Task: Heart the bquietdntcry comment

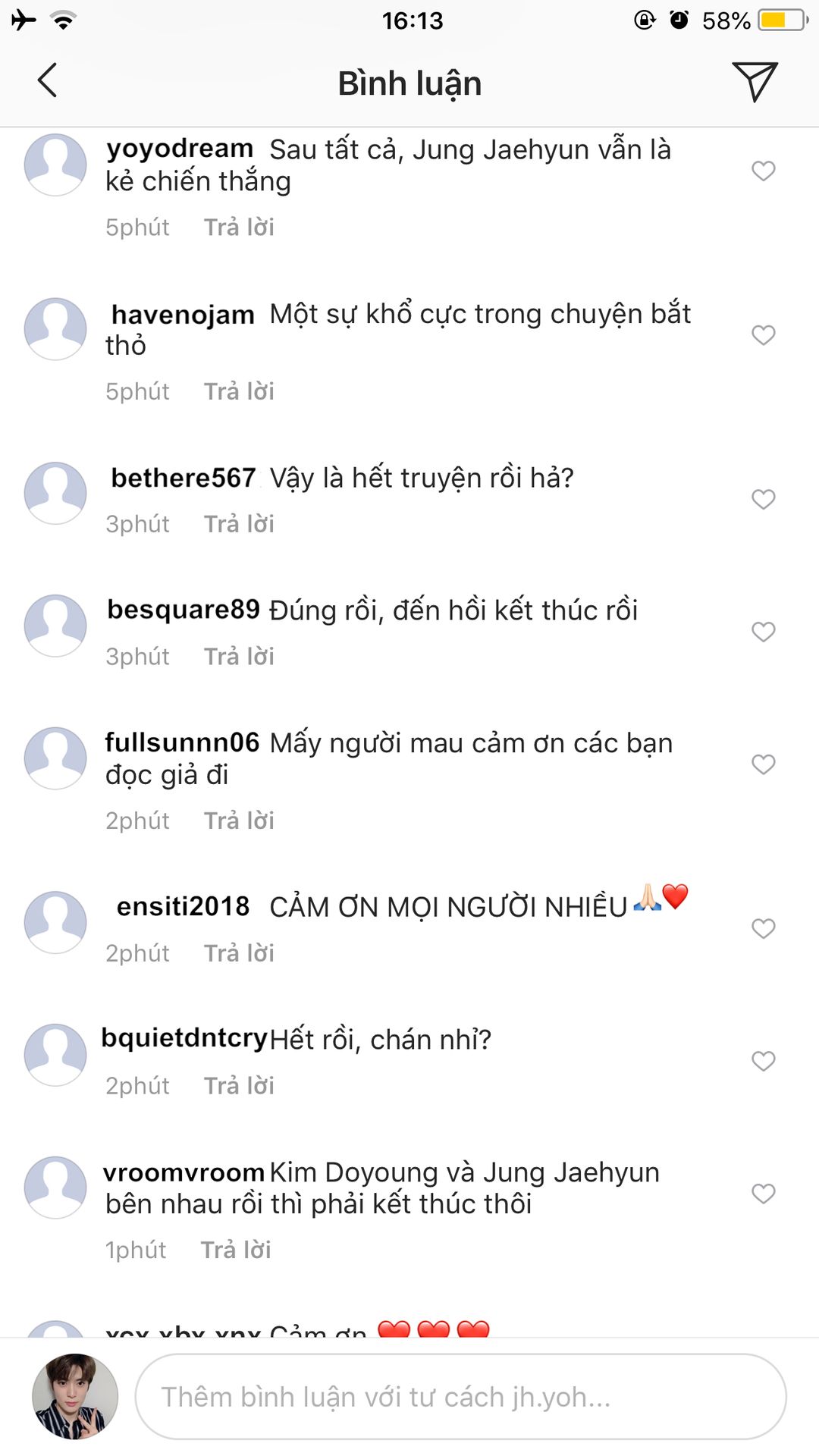Action: point(763,1061)
